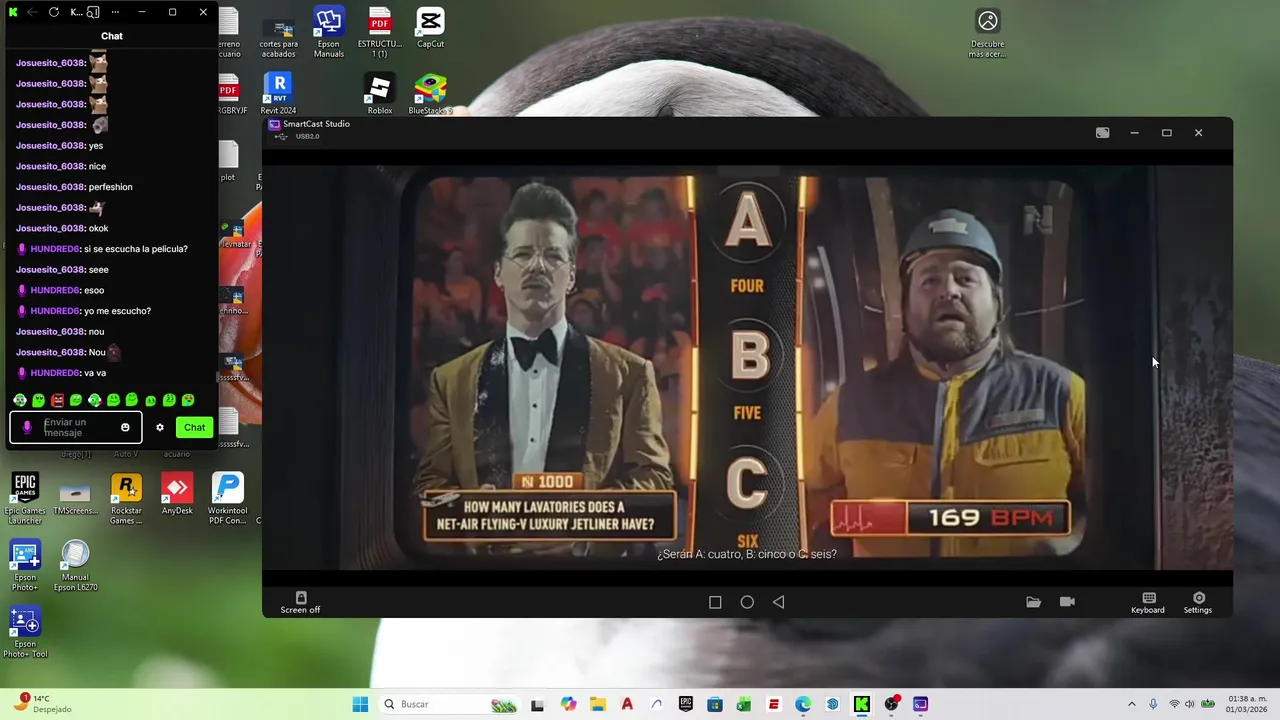Open SmartCast Studio Settings

coord(1198,603)
